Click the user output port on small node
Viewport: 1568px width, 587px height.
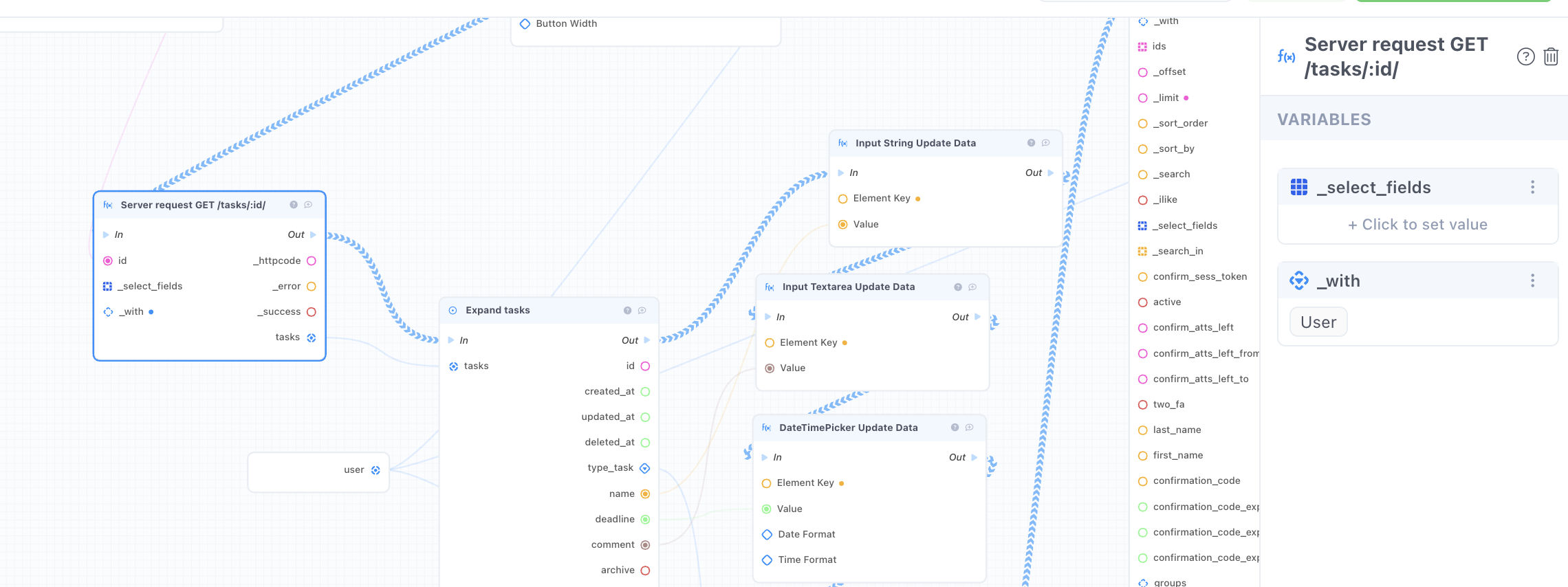[375, 470]
